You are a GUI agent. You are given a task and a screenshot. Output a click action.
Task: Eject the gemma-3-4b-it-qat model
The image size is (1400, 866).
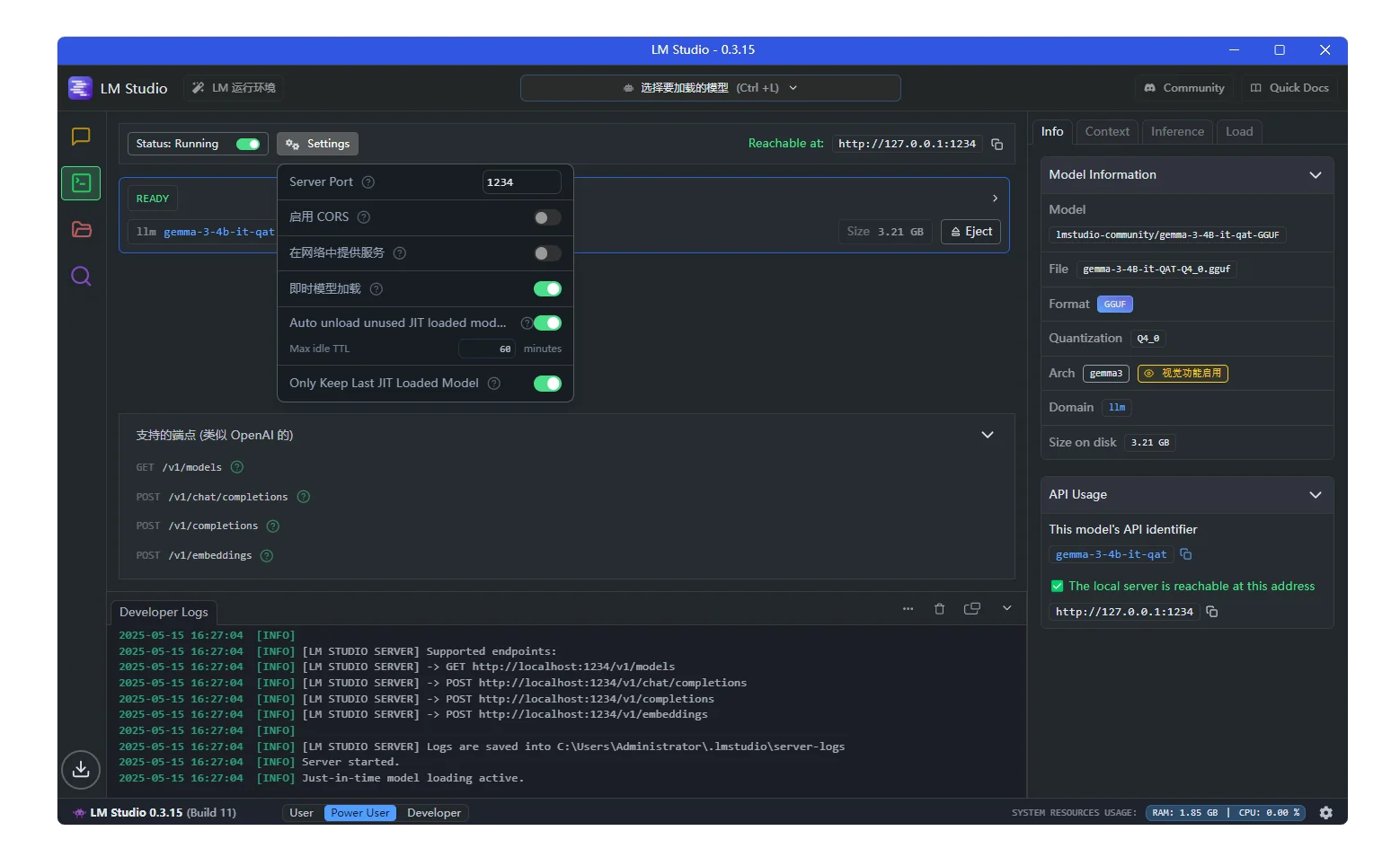pyautogui.click(x=970, y=232)
